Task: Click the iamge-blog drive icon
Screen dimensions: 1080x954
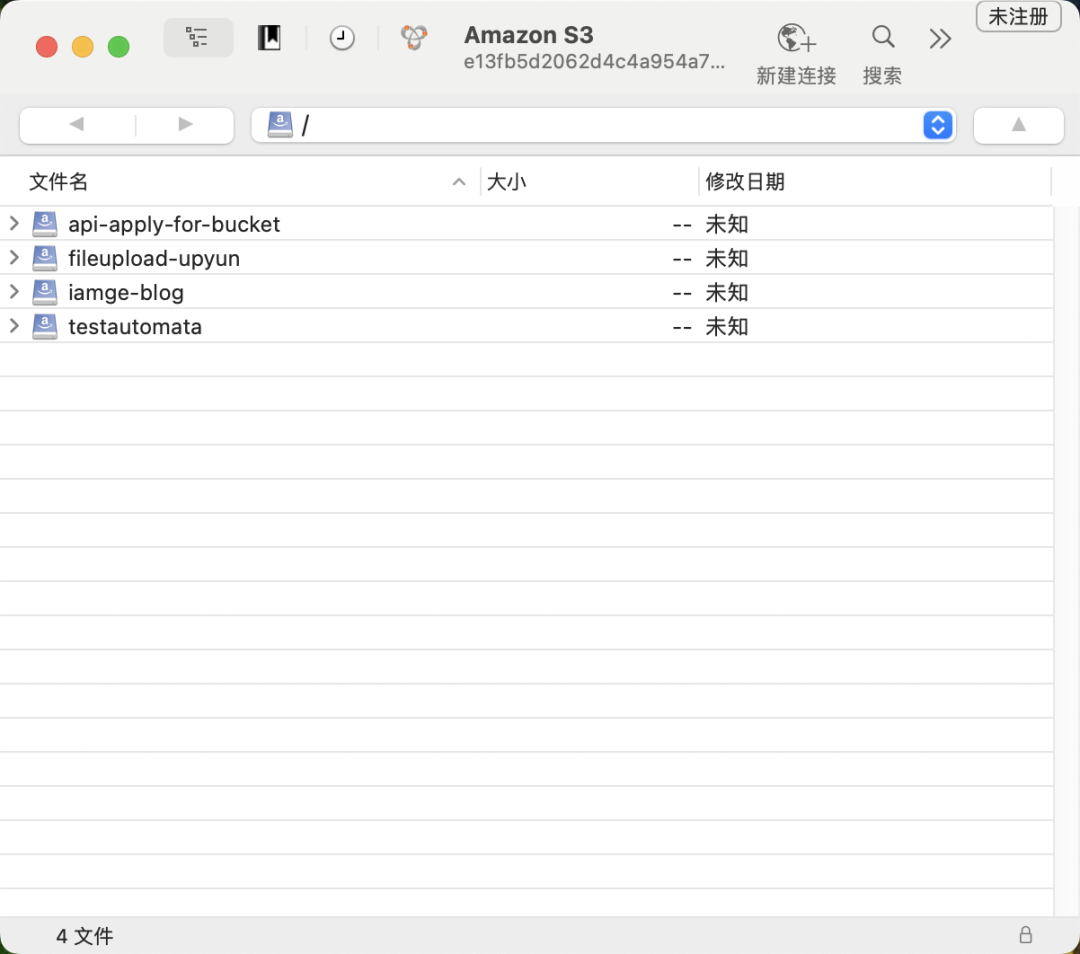Action: point(45,293)
